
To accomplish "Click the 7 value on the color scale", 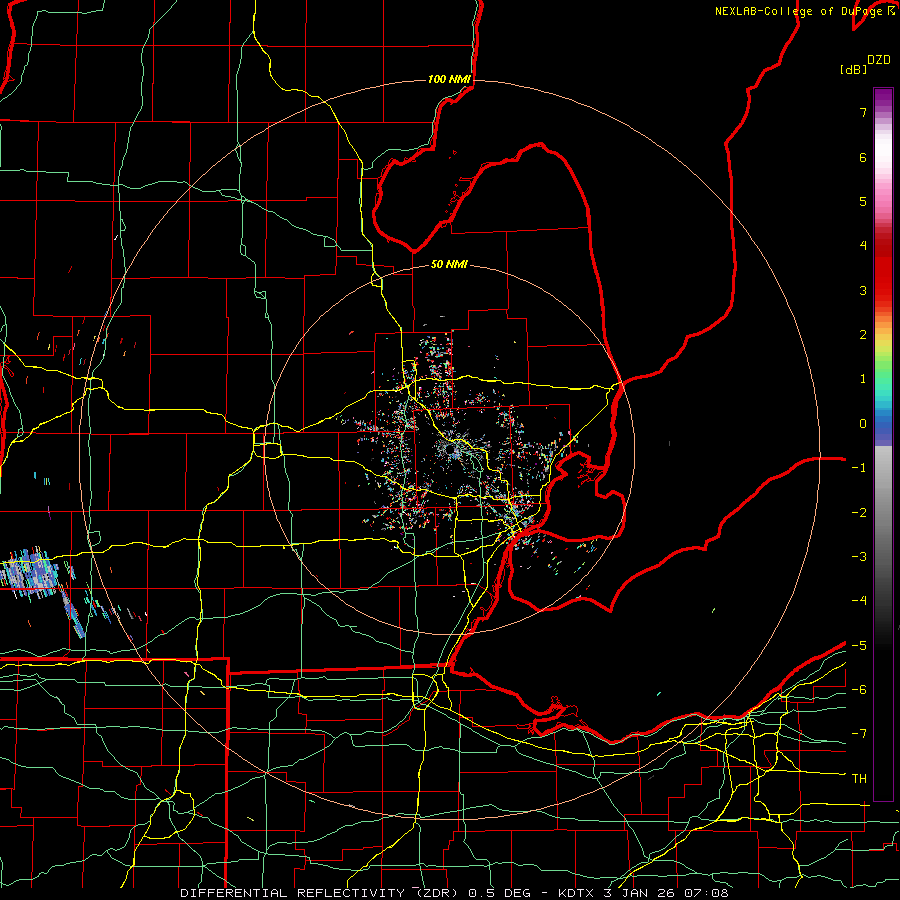I will [x=863, y=112].
